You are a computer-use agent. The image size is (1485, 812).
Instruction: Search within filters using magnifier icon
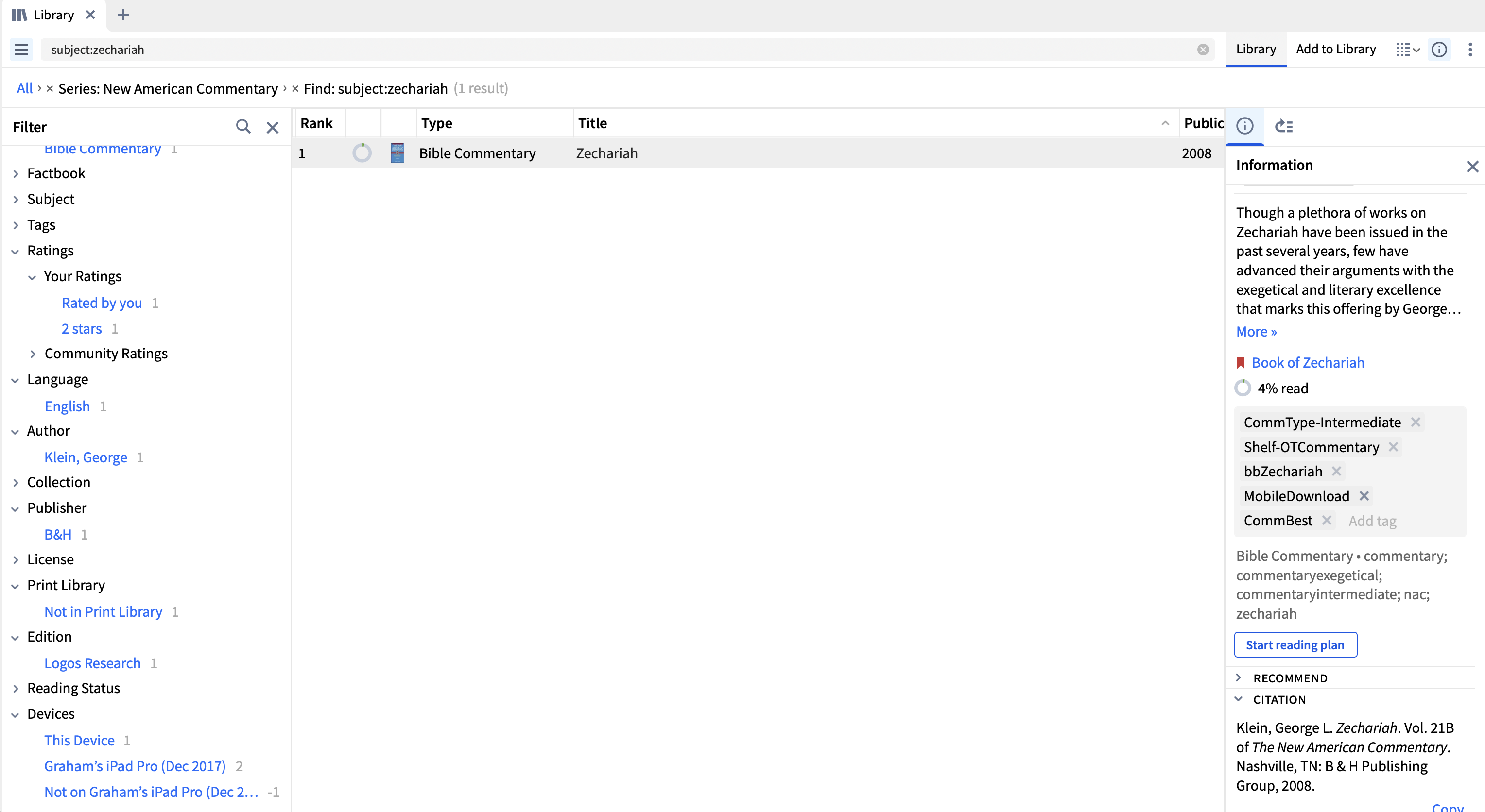243,127
